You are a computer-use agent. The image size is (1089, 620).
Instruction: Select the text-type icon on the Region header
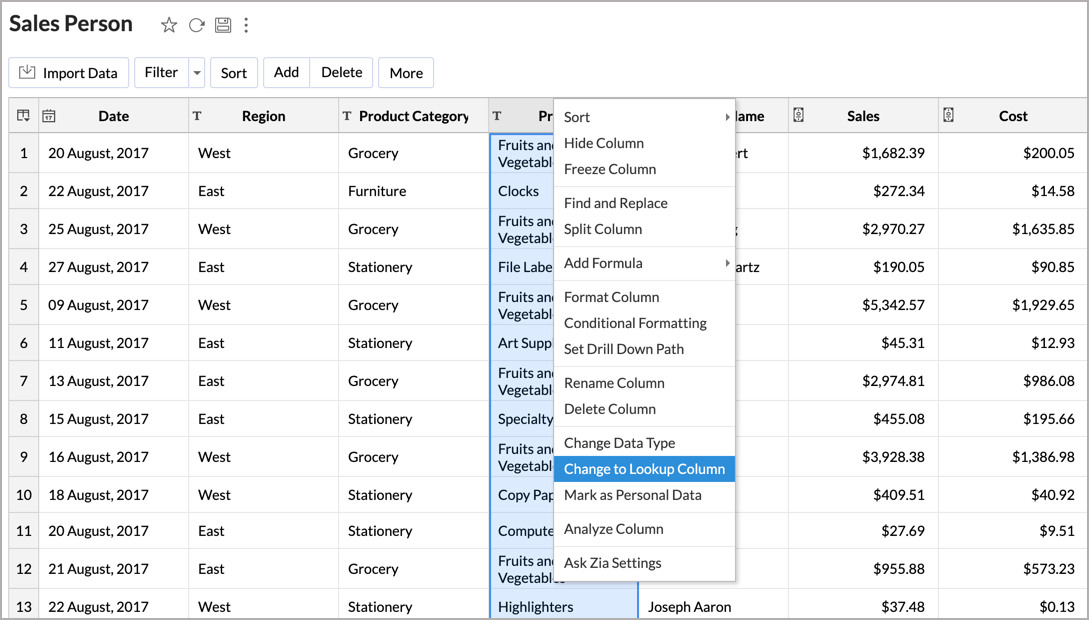[196, 116]
